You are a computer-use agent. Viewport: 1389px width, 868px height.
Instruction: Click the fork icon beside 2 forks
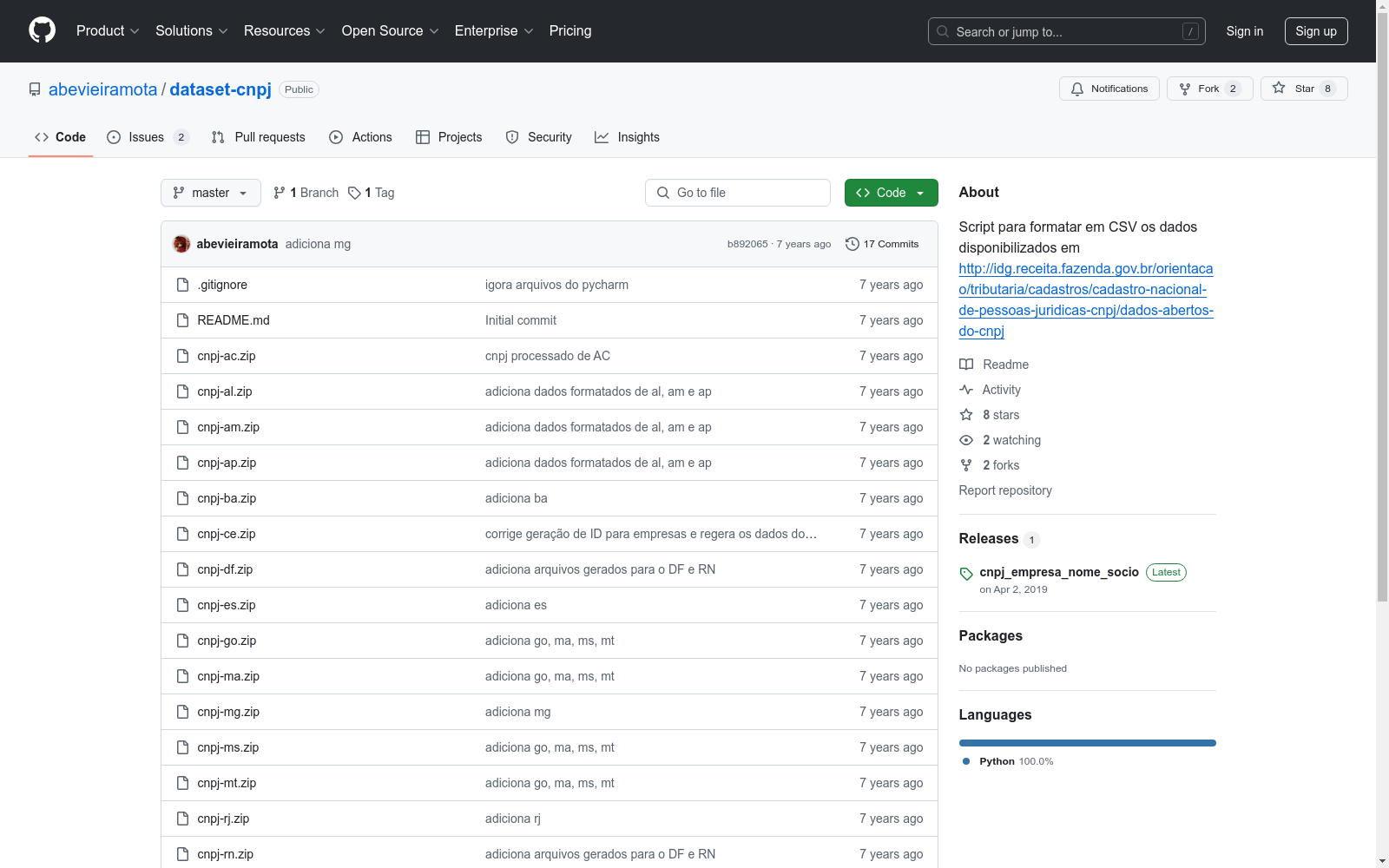(x=966, y=465)
